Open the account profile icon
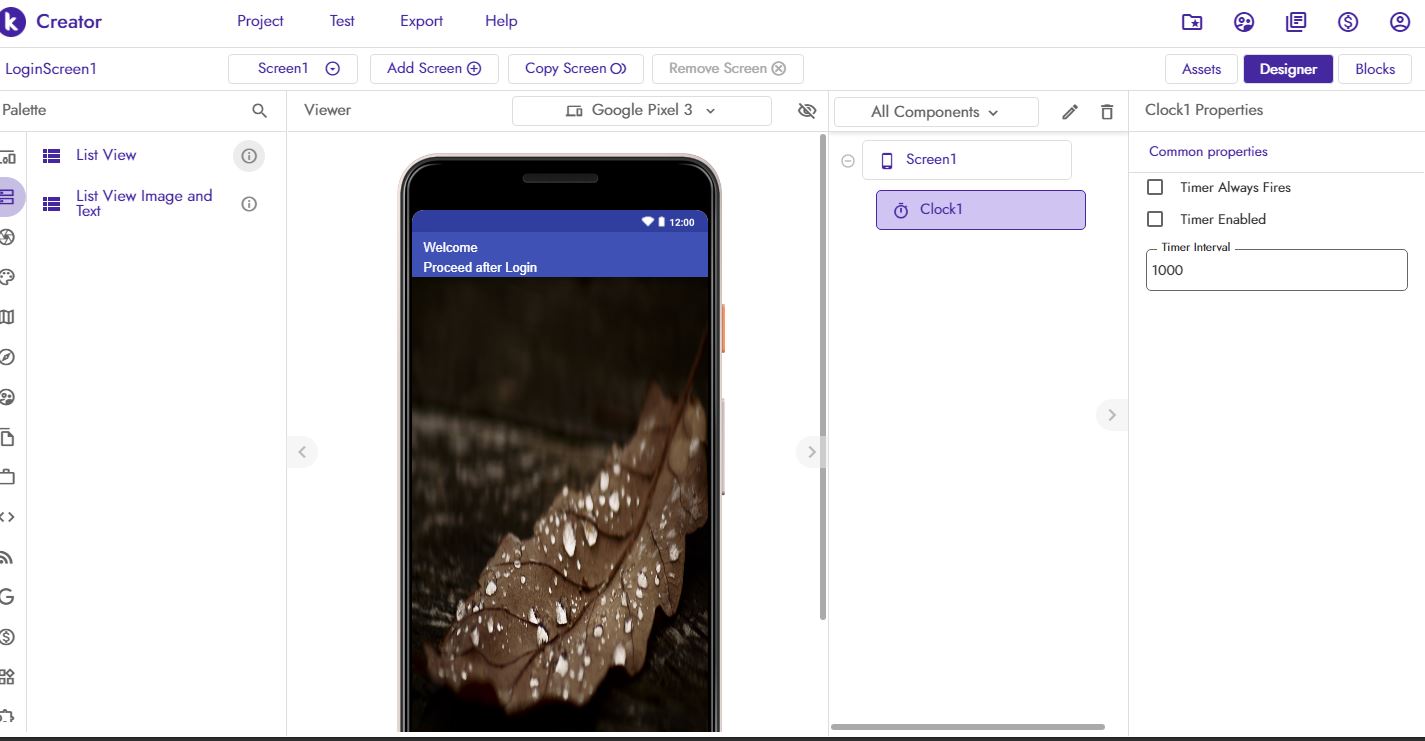The image size is (1425, 741). click(x=1400, y=22)
